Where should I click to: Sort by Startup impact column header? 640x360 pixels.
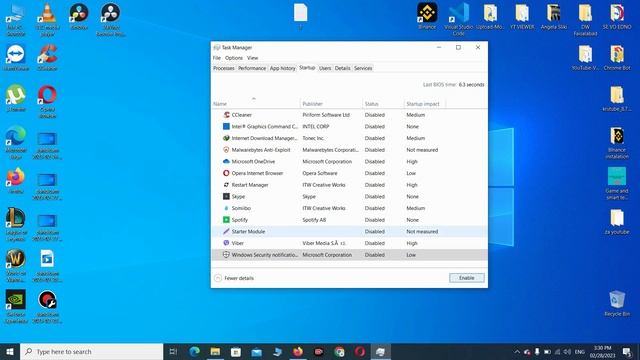(424, 104)
